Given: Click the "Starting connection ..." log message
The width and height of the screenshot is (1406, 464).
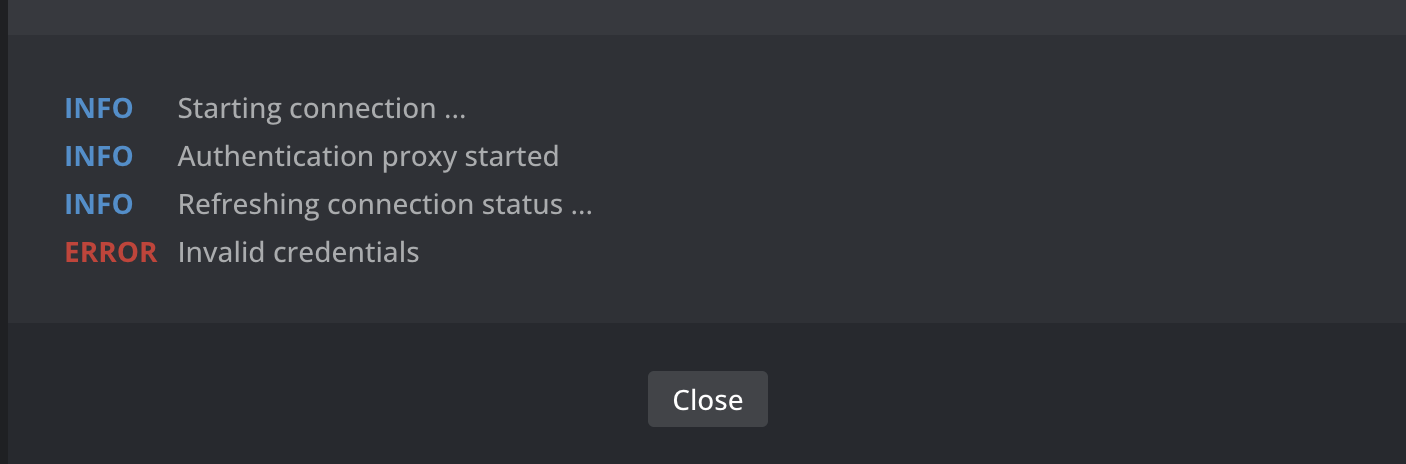Looking at the screenshot, I should click(x=322, y=109).
